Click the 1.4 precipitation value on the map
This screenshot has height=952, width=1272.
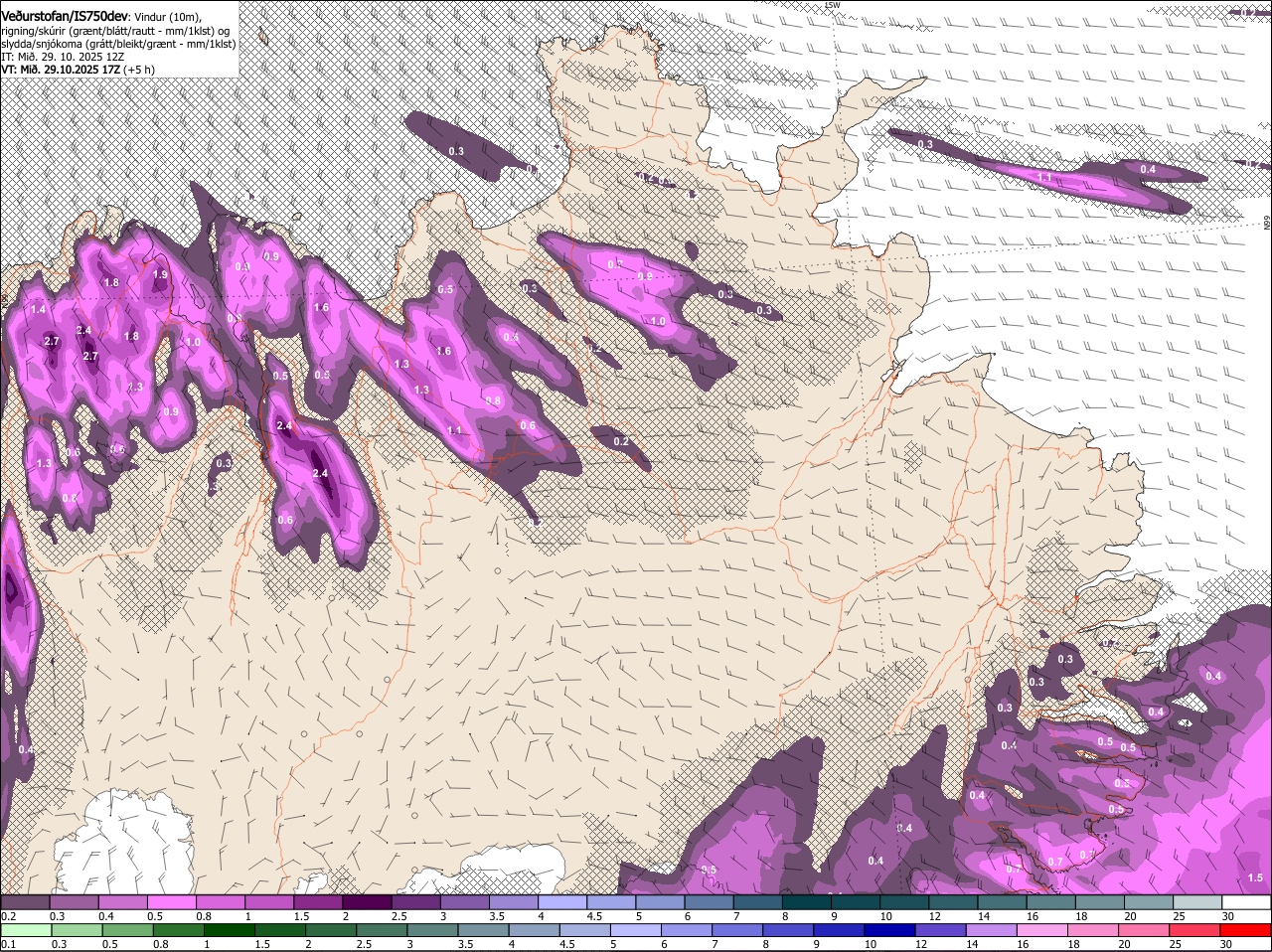point(39,310)
